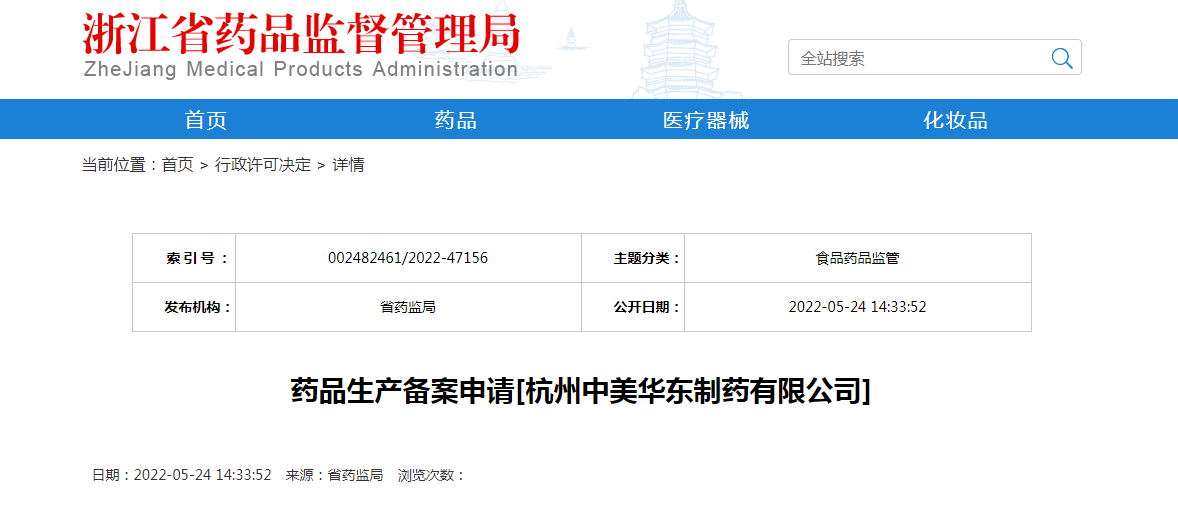Click the 省药监局 publisher cell
Image resolution: width=1178 pixels, height=514 pixels.
tap(408, 307)
